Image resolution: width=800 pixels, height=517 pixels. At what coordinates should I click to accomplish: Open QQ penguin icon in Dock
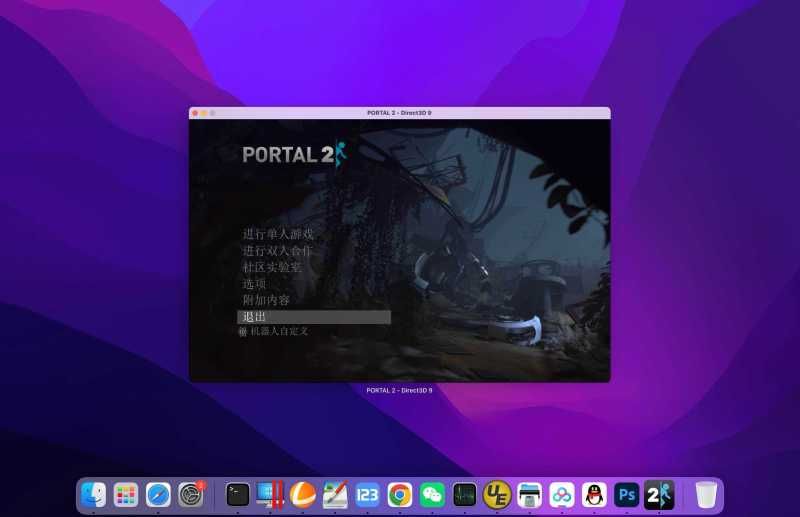pyautogui.click(x=594, y=495)
